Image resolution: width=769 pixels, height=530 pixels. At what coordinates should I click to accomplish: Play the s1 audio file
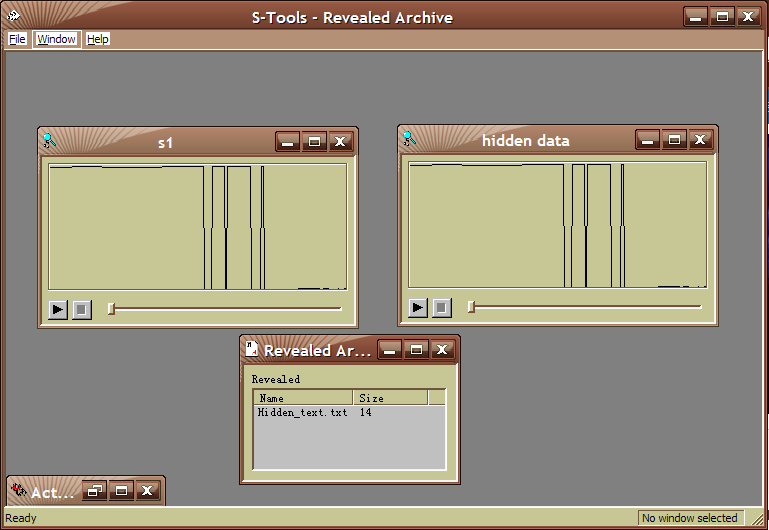coord(58,309)
